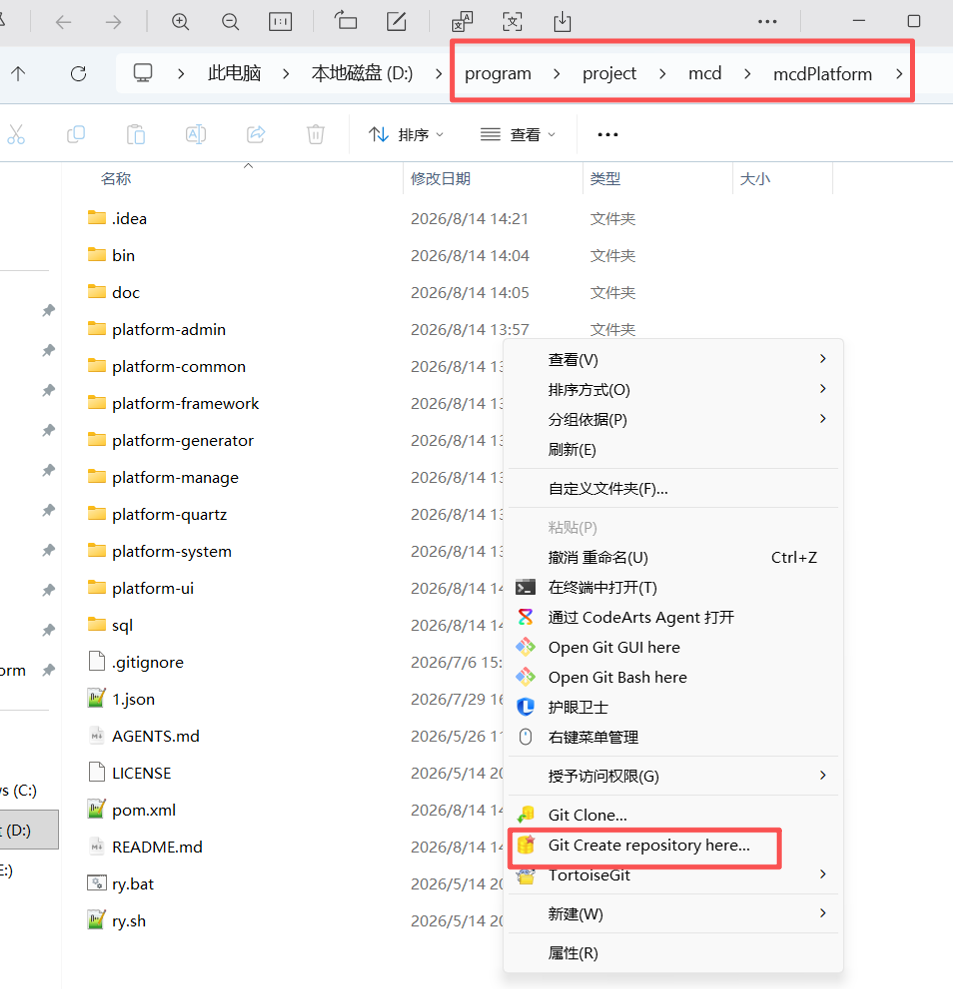953x989 pixels.
Task: Expand chevron after mcd breadcrumb
Action: 747,74
